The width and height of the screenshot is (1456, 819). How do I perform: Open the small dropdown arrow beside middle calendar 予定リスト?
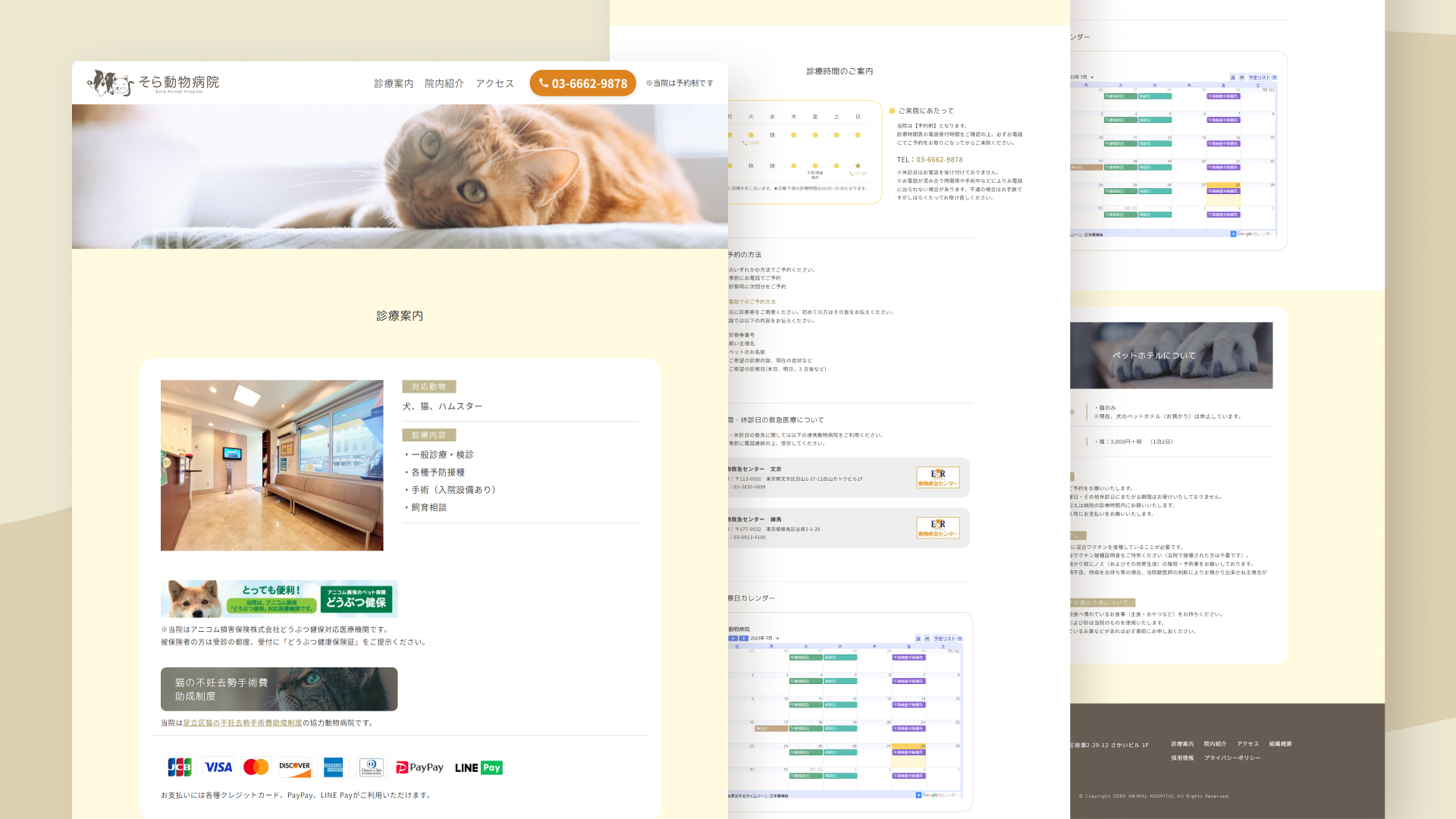(x=960, y=639)
